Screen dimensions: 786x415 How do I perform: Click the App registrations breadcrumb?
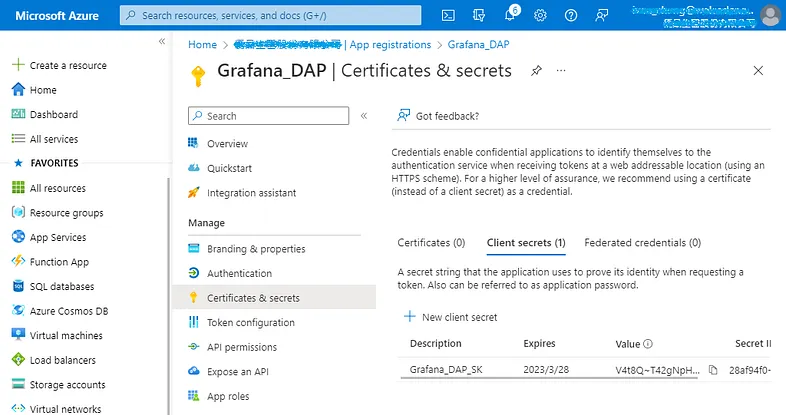pyautogui.click(x=390, y=45)
